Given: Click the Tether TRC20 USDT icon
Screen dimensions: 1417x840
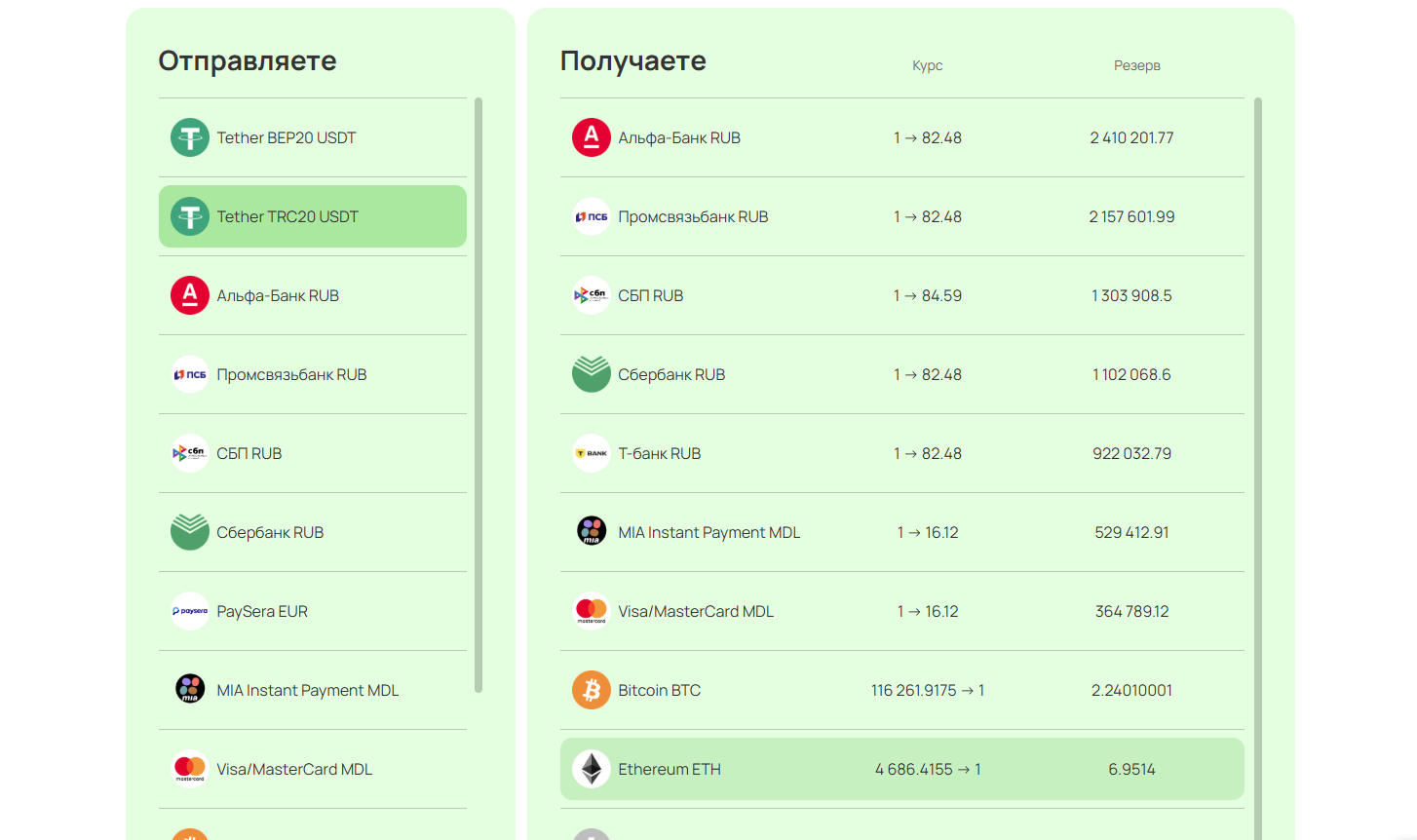Looking at the screenshot, I should [189, 216].
